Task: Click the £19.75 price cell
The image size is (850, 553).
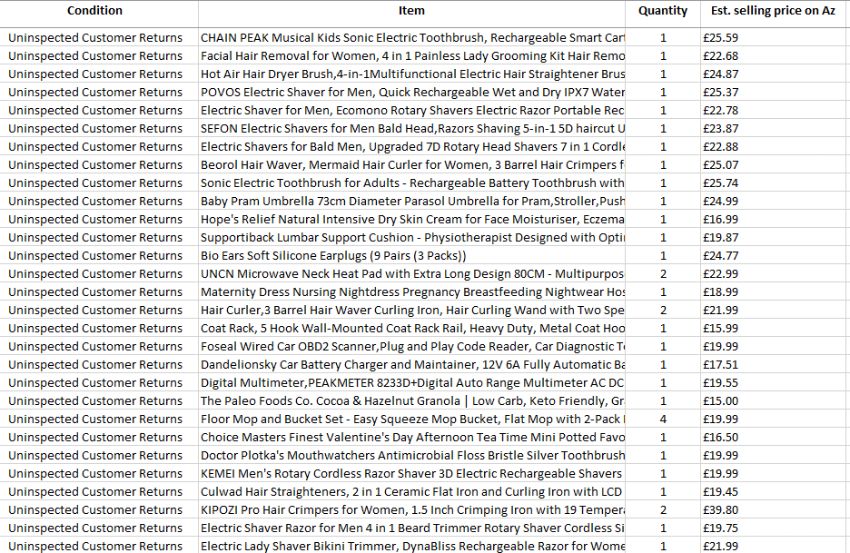Action: [x=775, y=528]
